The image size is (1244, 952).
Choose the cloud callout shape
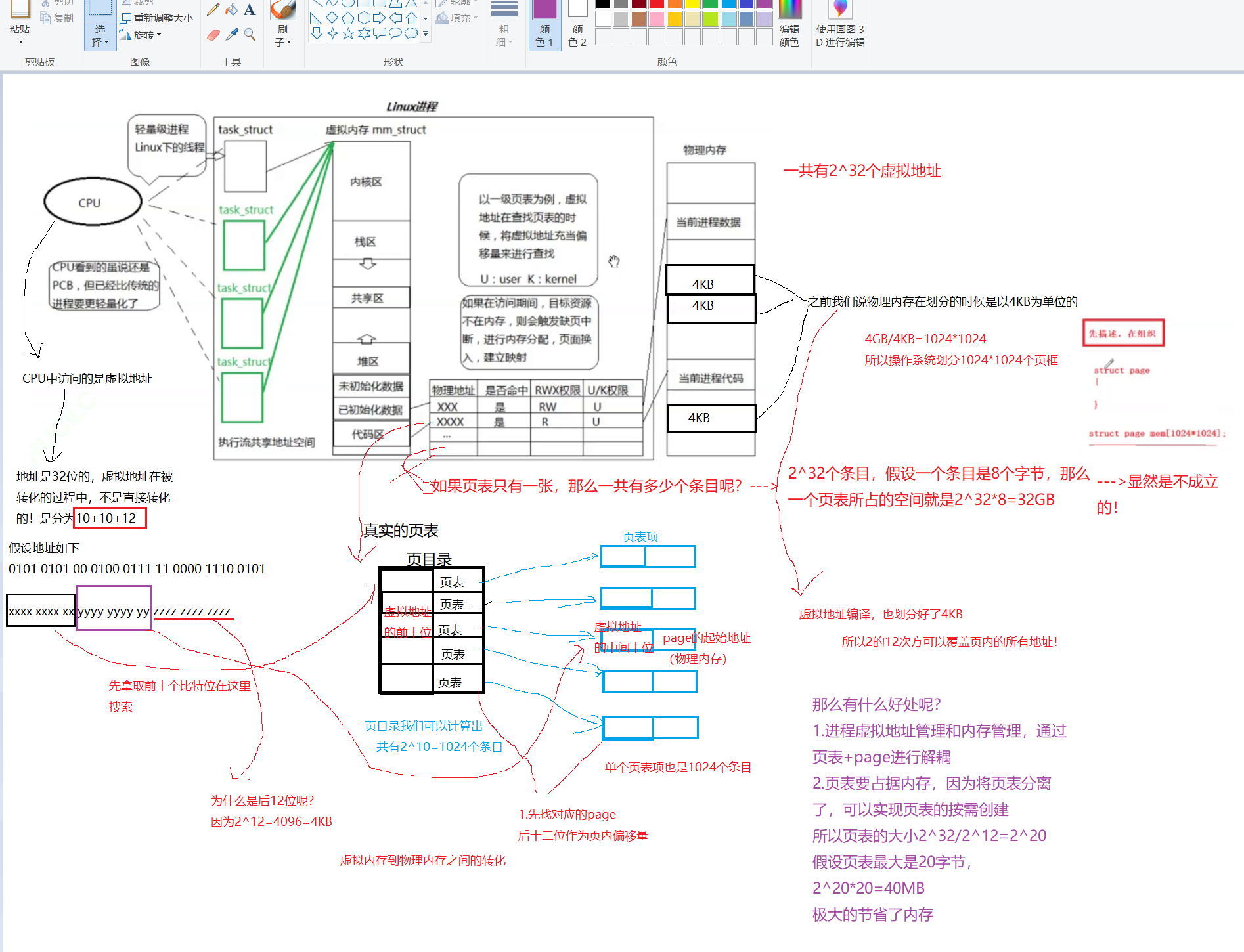coord(411,33)
